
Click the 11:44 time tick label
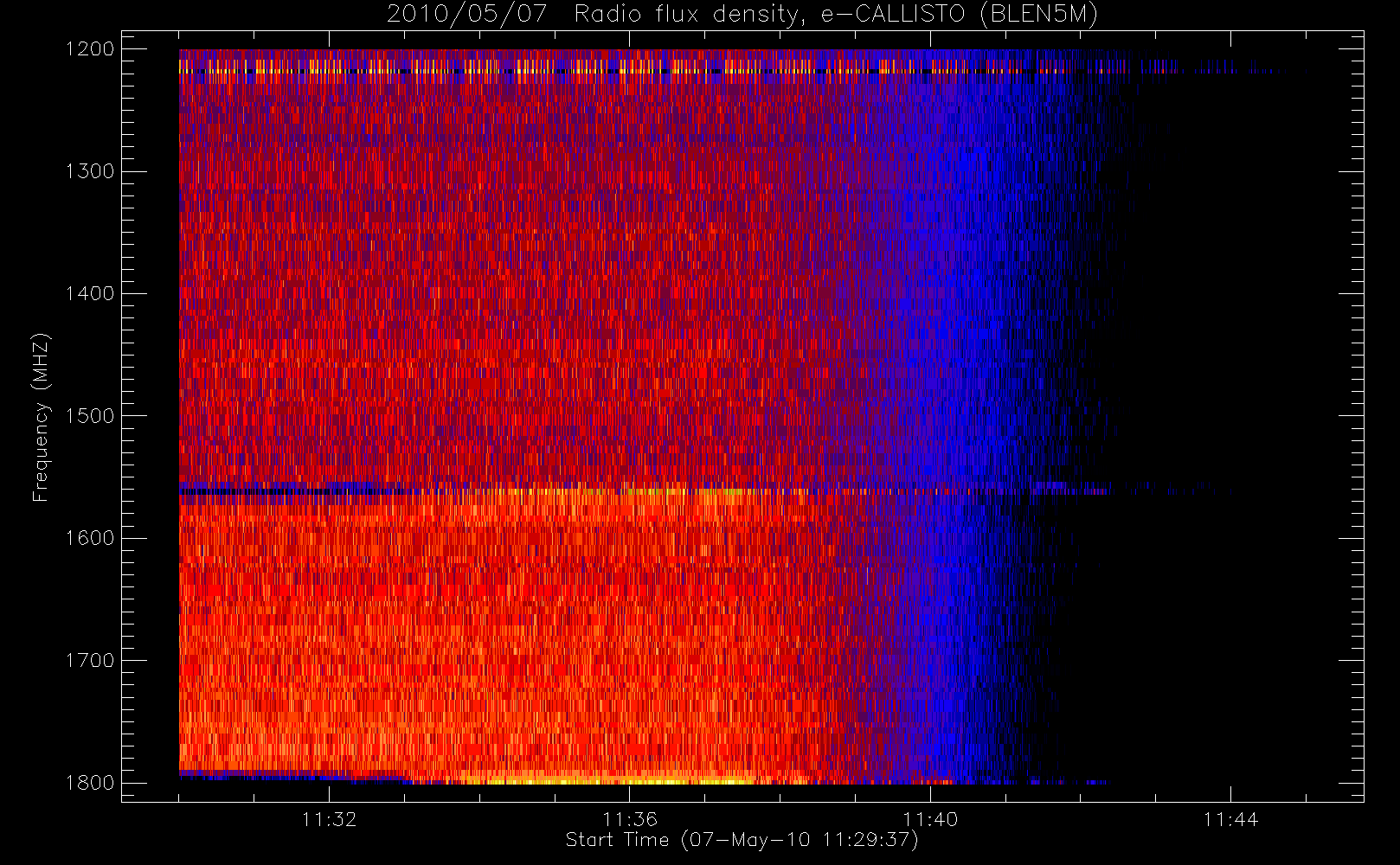(1230, 819)
